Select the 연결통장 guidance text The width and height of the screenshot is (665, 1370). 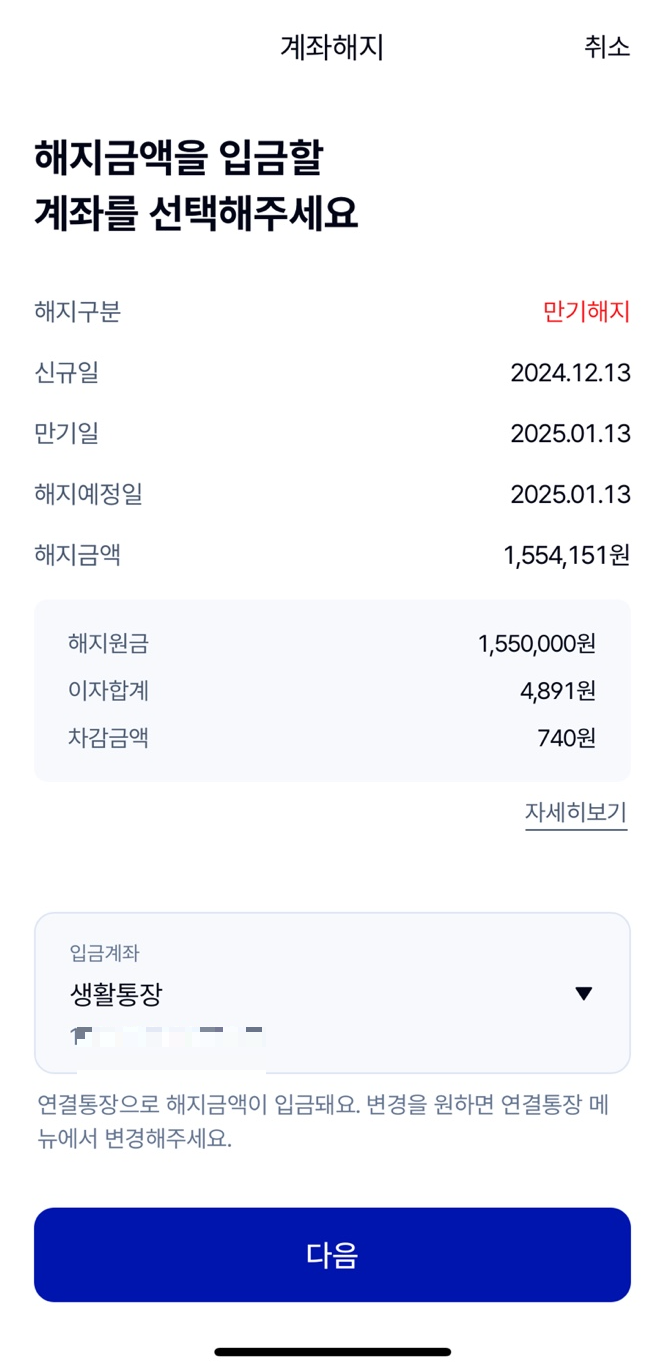pyautogui.click(x=330, y=1117)
